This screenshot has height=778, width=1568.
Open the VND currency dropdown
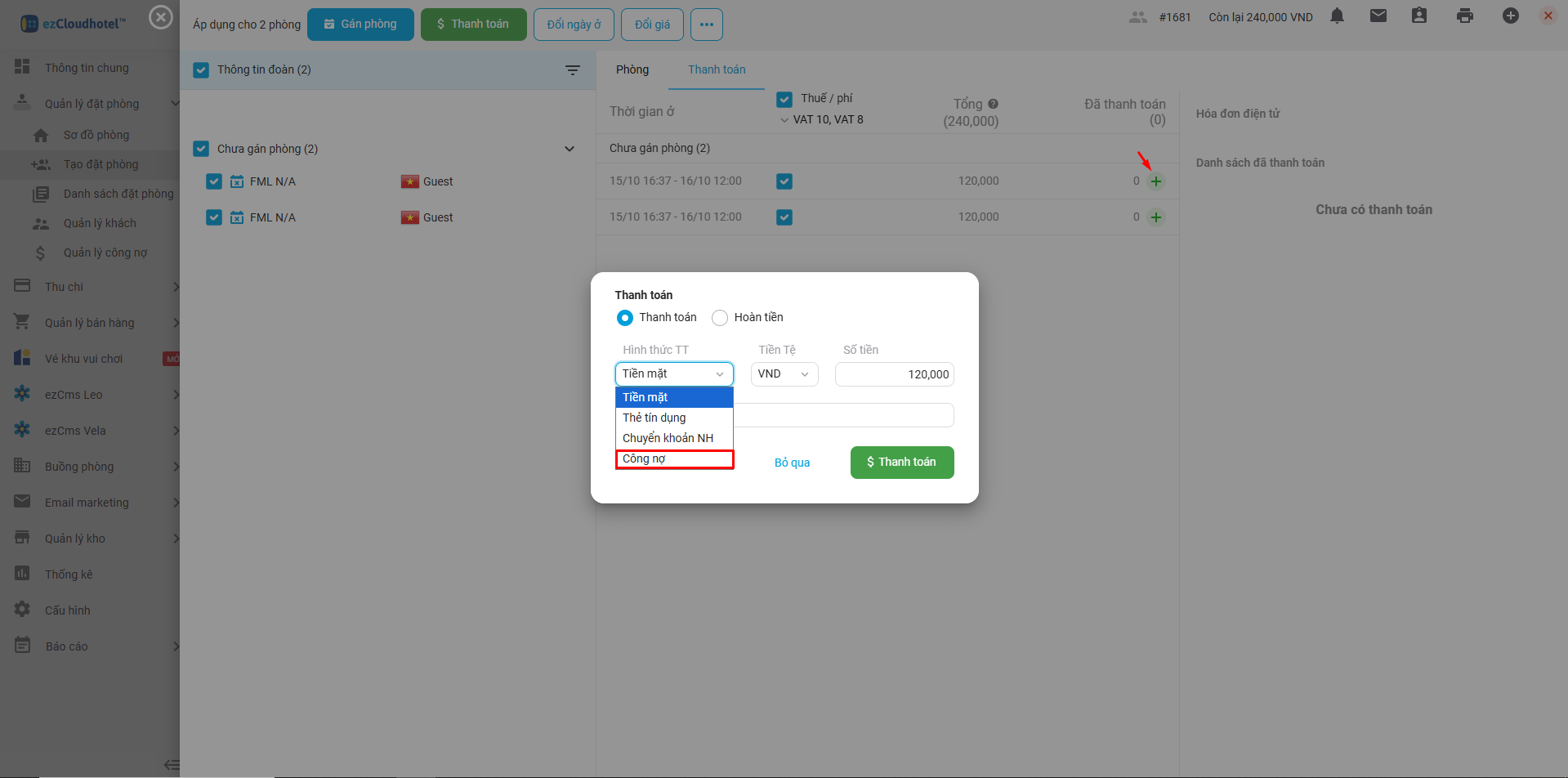[x=784, y=374]
